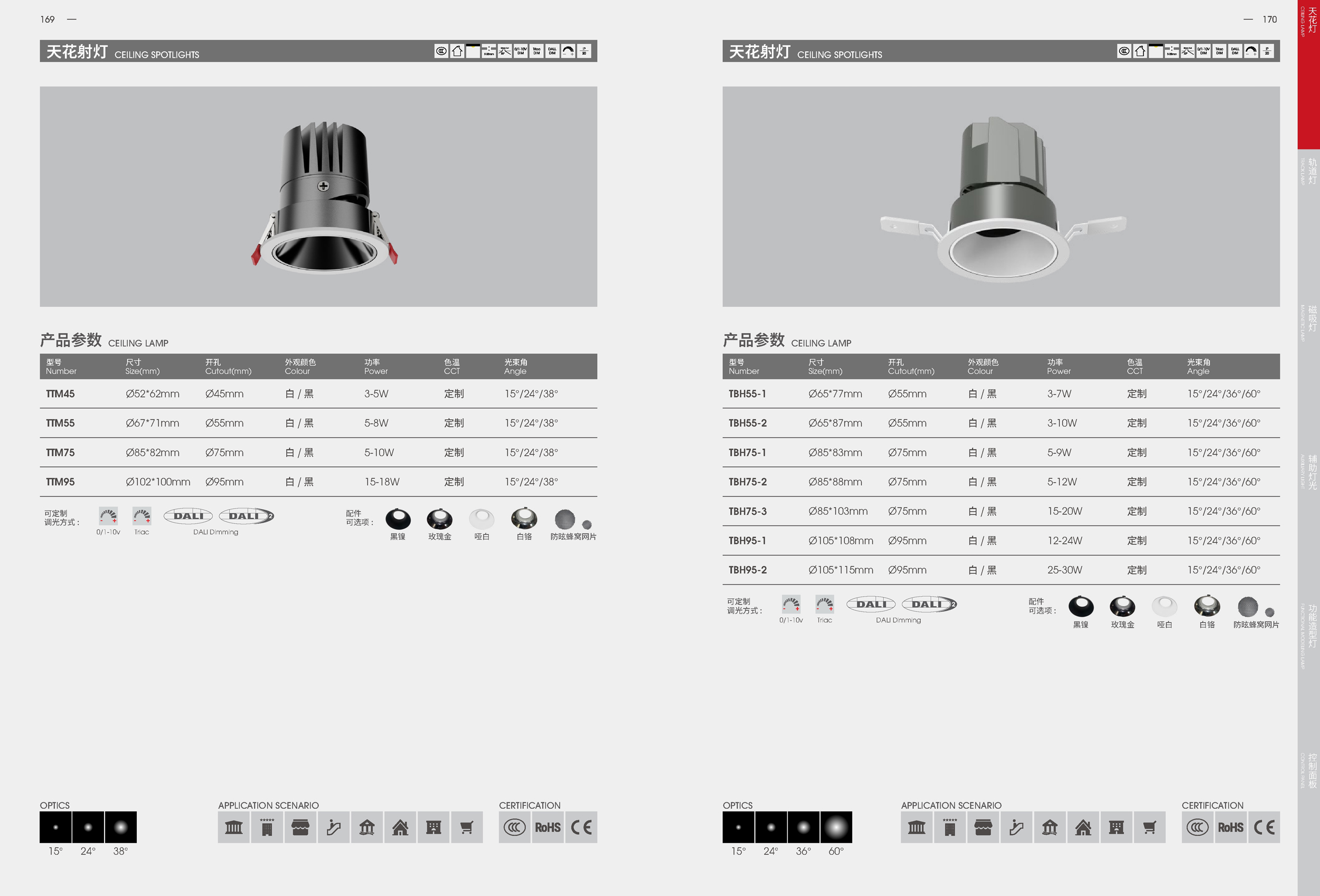Click the RoHS certification badge on page 170
This screenshot has width=1320, height=896.
tap(1230, 827)
